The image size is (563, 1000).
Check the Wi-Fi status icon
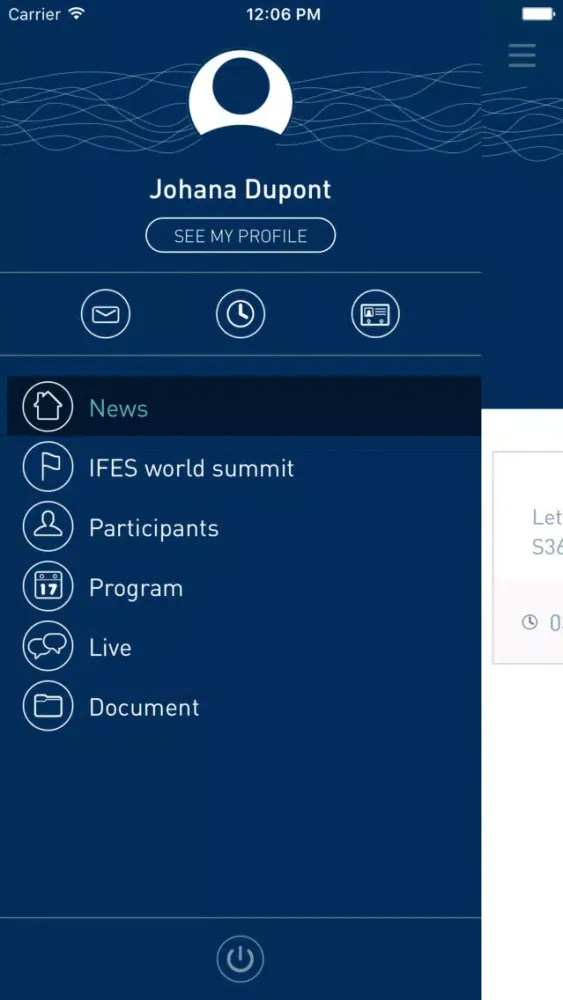coord(77,13)
